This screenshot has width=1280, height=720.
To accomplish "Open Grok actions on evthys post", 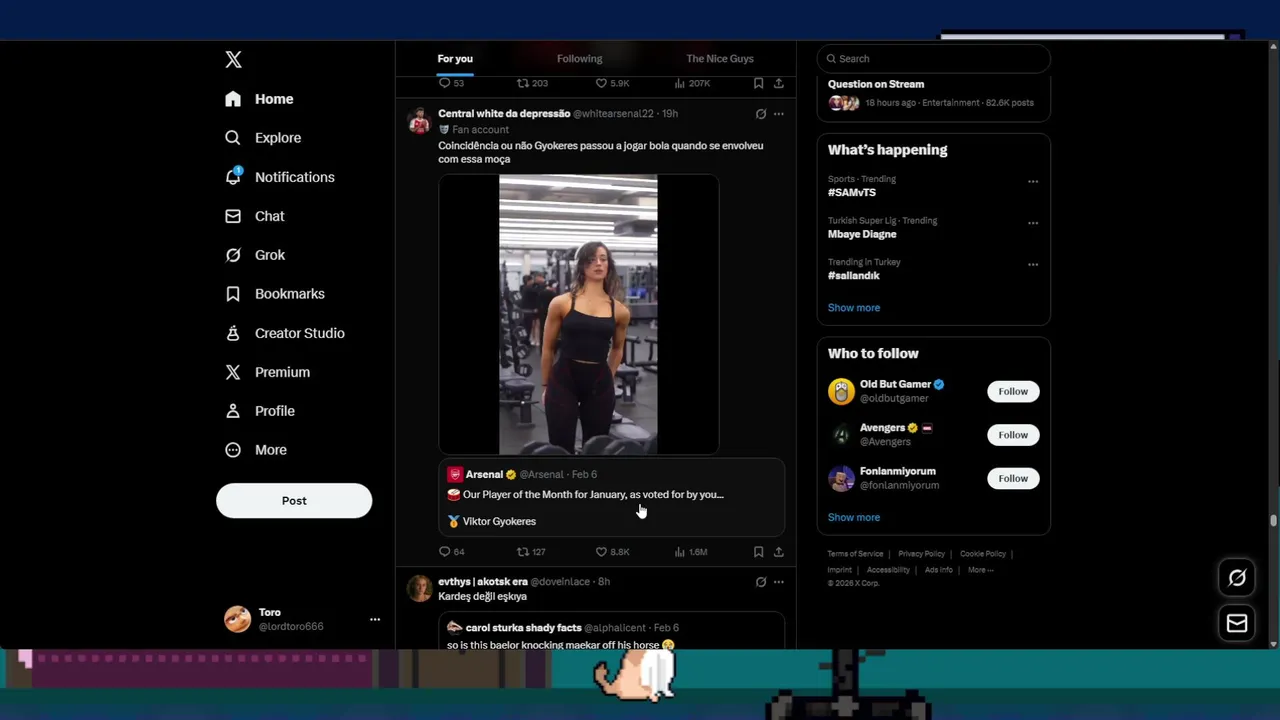I will [x=761, y=582].
